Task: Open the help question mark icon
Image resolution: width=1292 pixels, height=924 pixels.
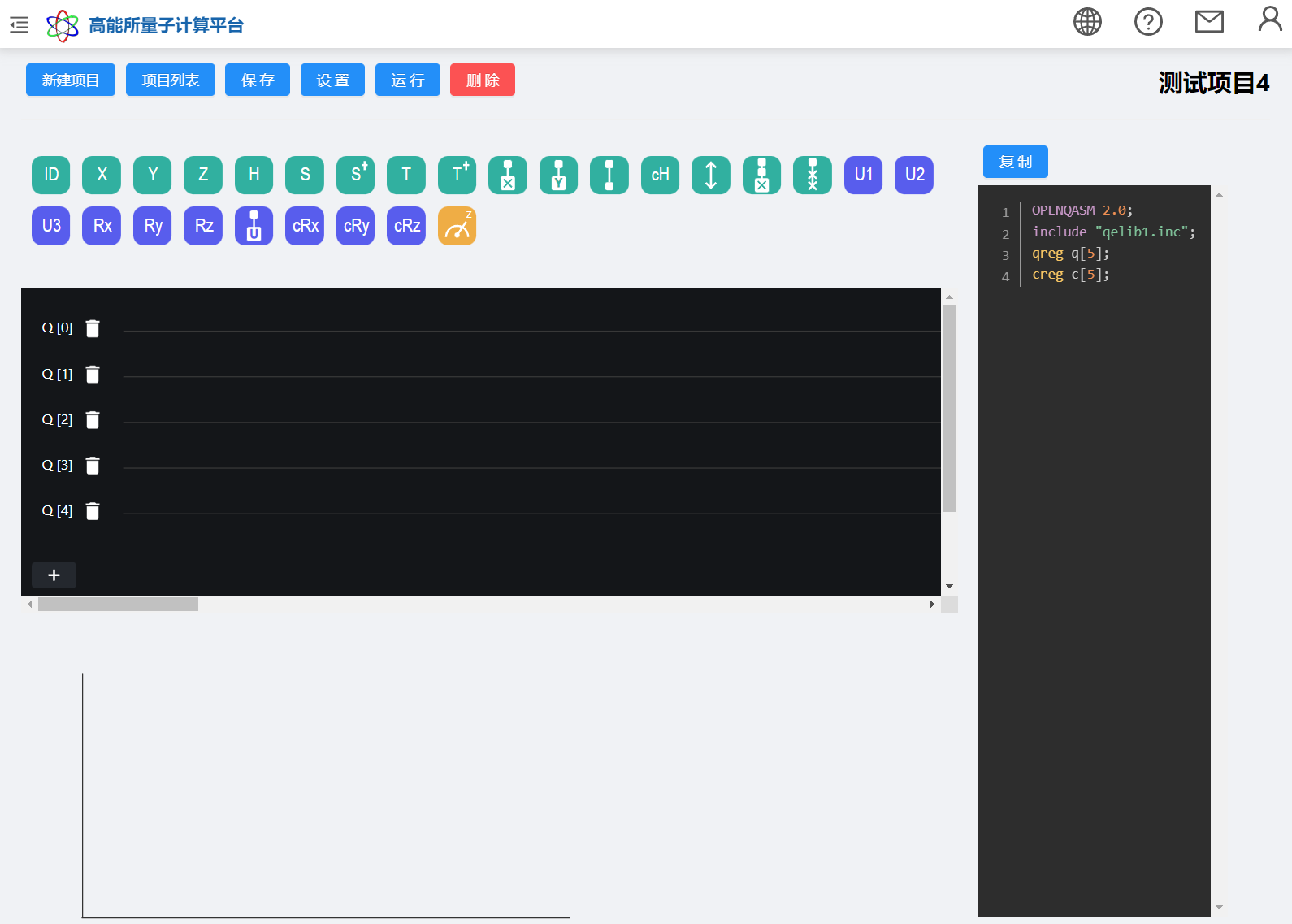Action: tap(1148, 22)
